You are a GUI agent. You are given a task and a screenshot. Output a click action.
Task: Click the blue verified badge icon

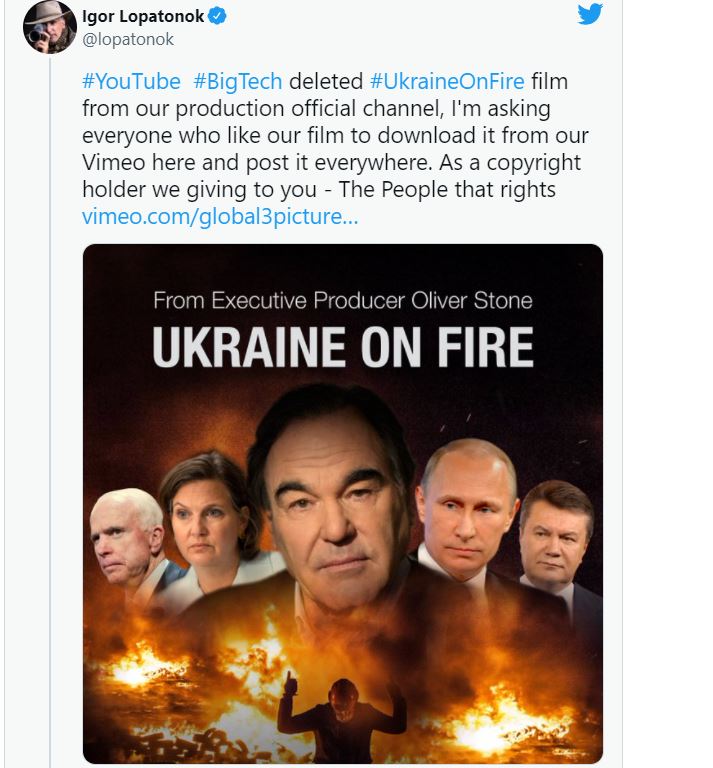216,16
